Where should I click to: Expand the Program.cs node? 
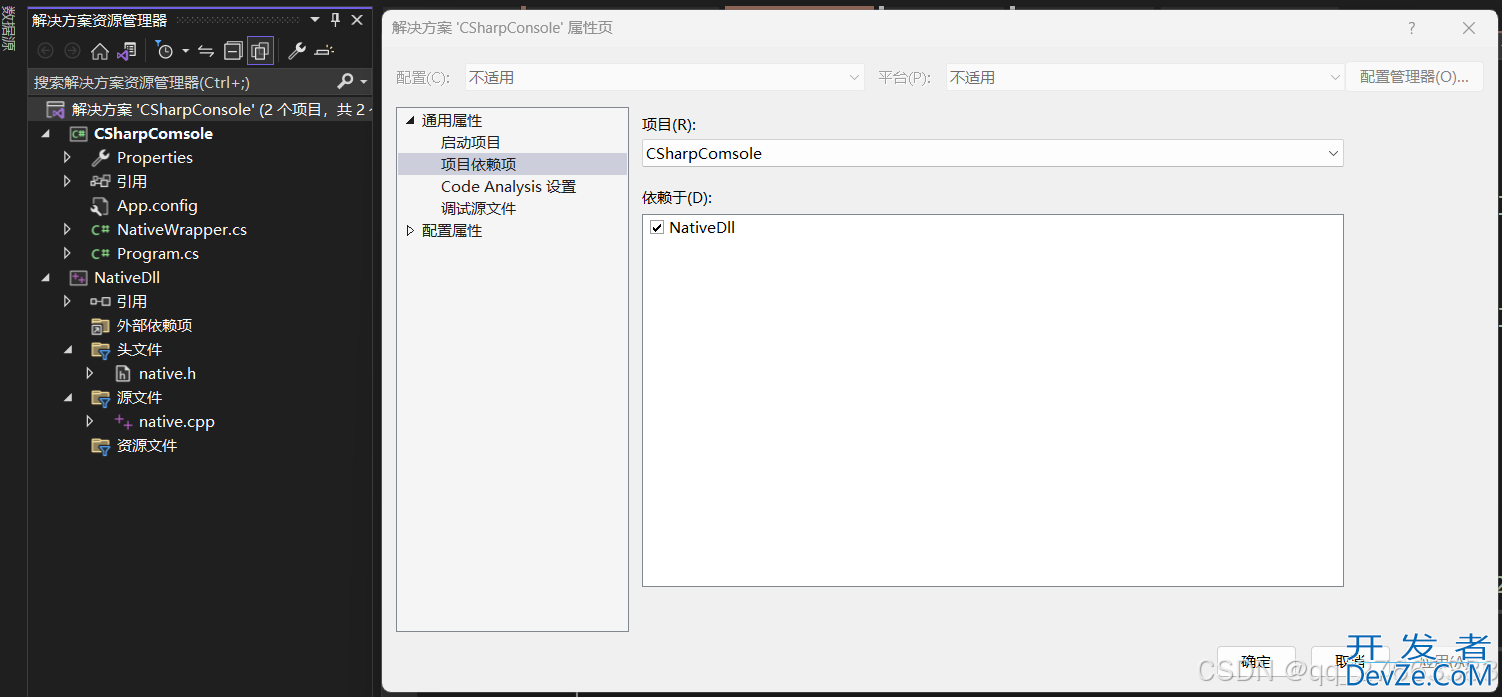coord(67,253)
